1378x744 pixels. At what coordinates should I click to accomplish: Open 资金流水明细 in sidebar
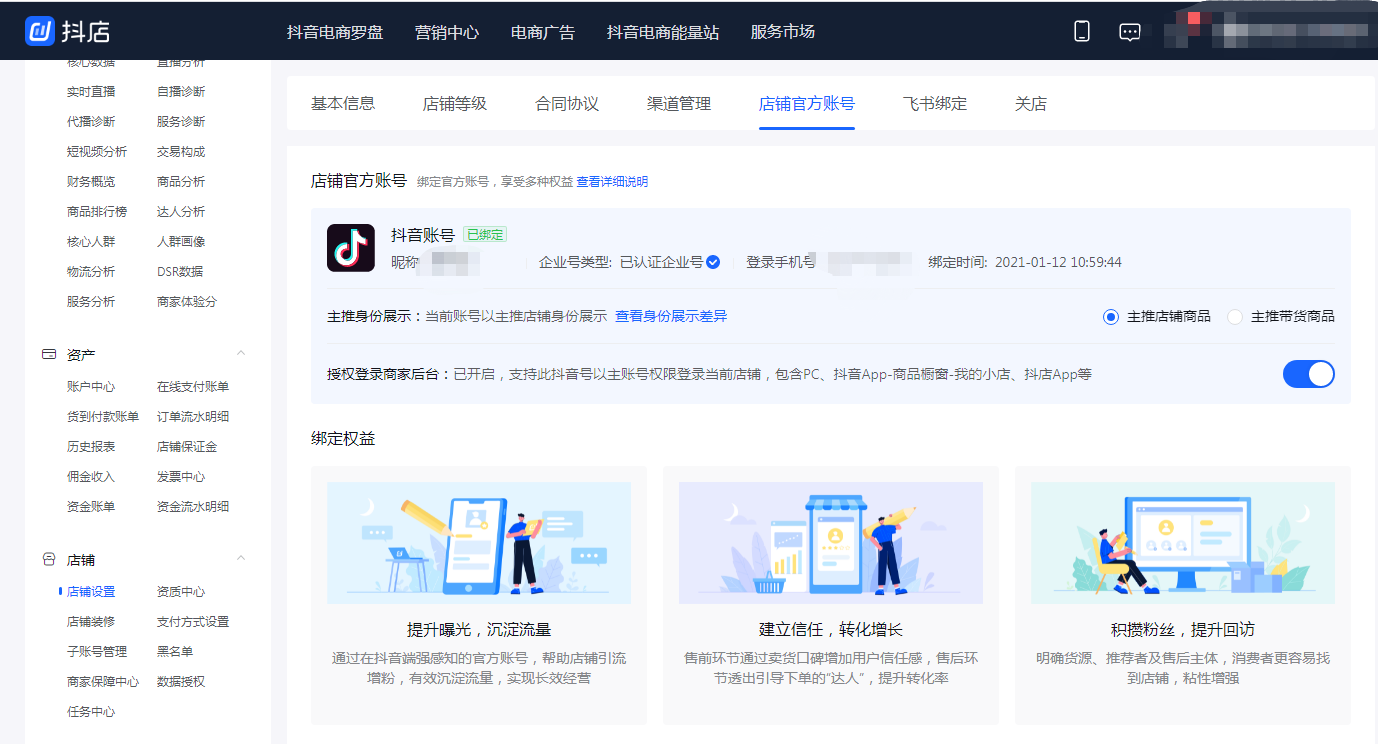tap(193, 506)
